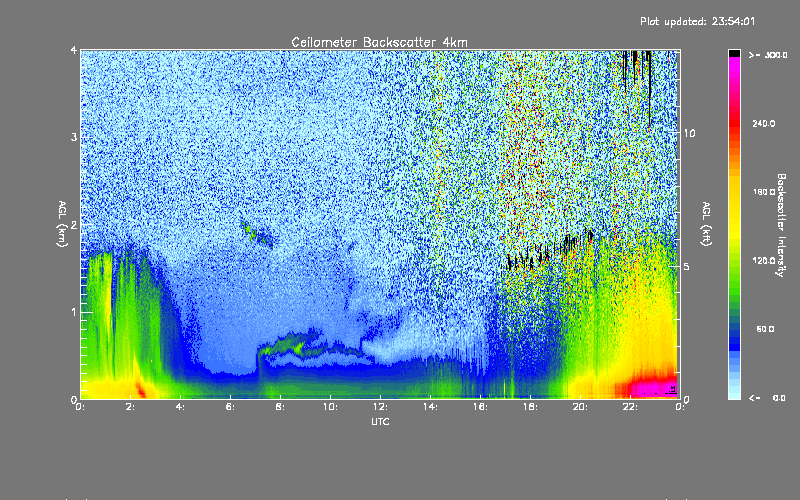Pick the palest cyan band at colorbar bottom
Viewport: 800px width, 500px height.
734,396
